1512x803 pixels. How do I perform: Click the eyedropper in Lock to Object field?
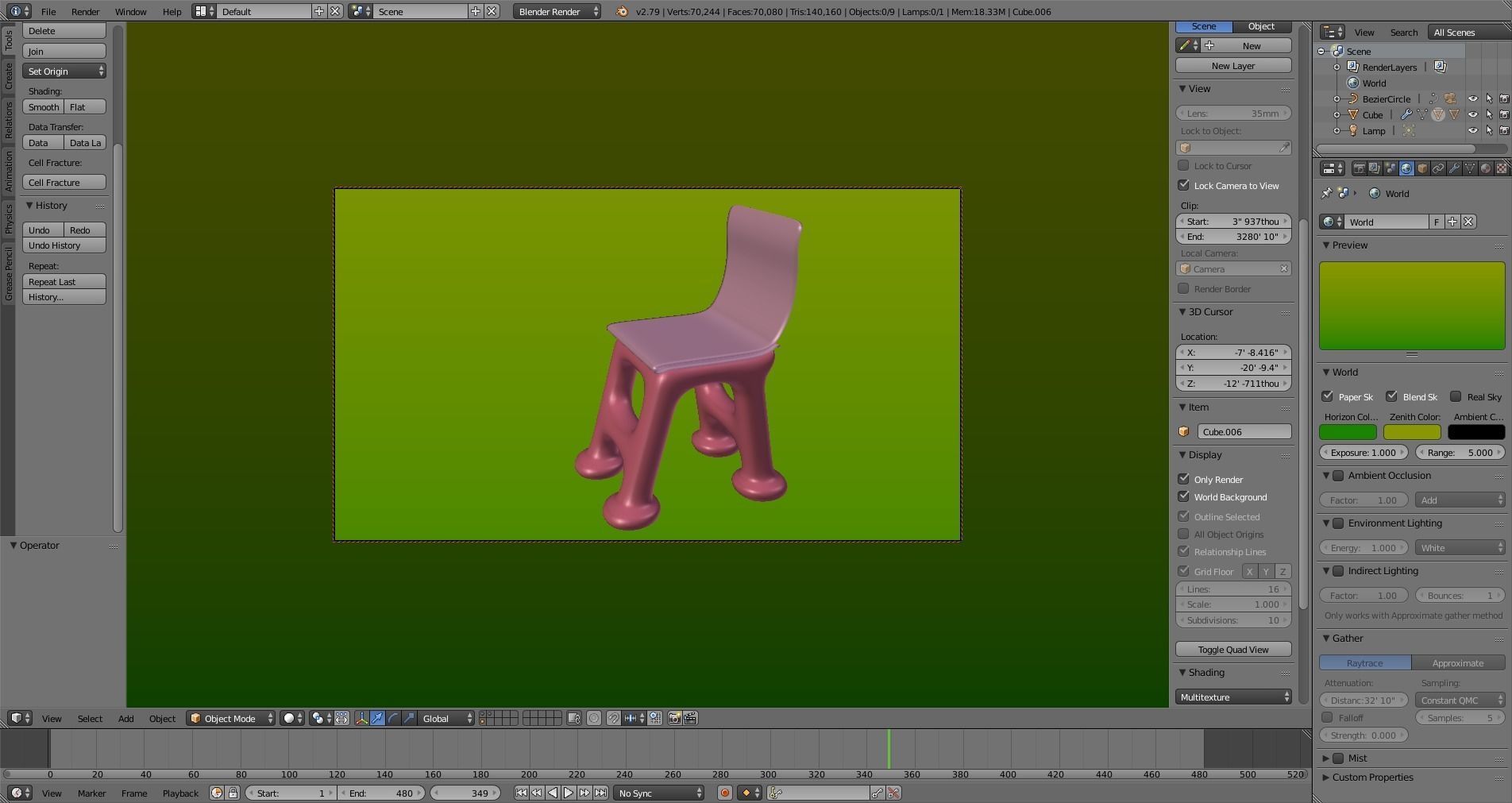tap(1284, 148)
